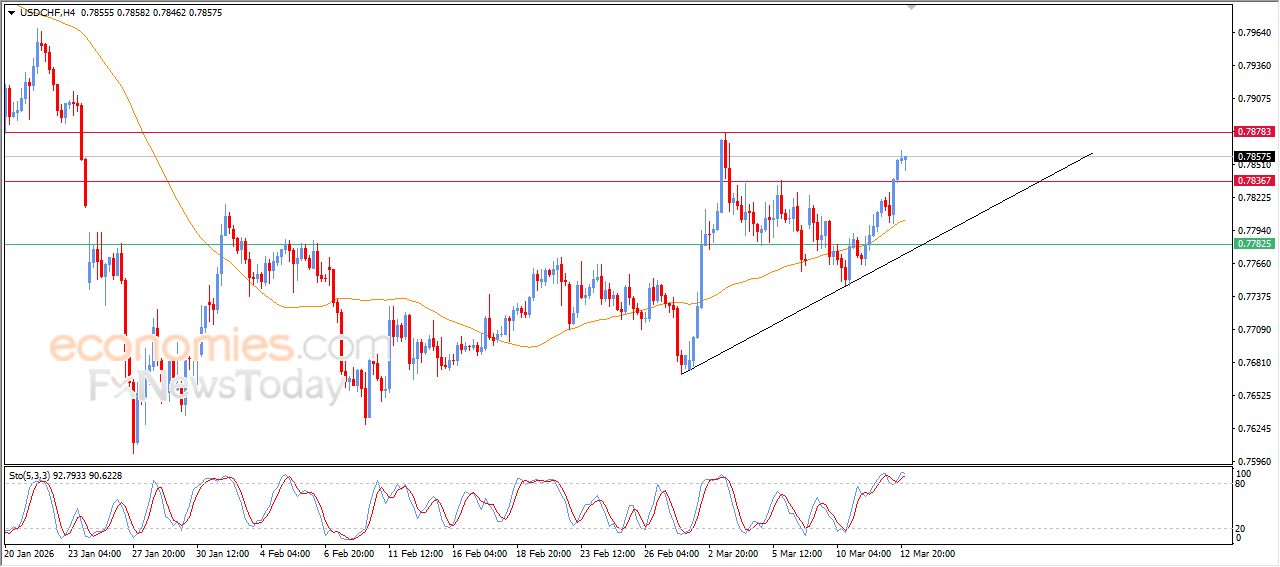Select the red 0.78783 price label

(x=1253, y=132)
